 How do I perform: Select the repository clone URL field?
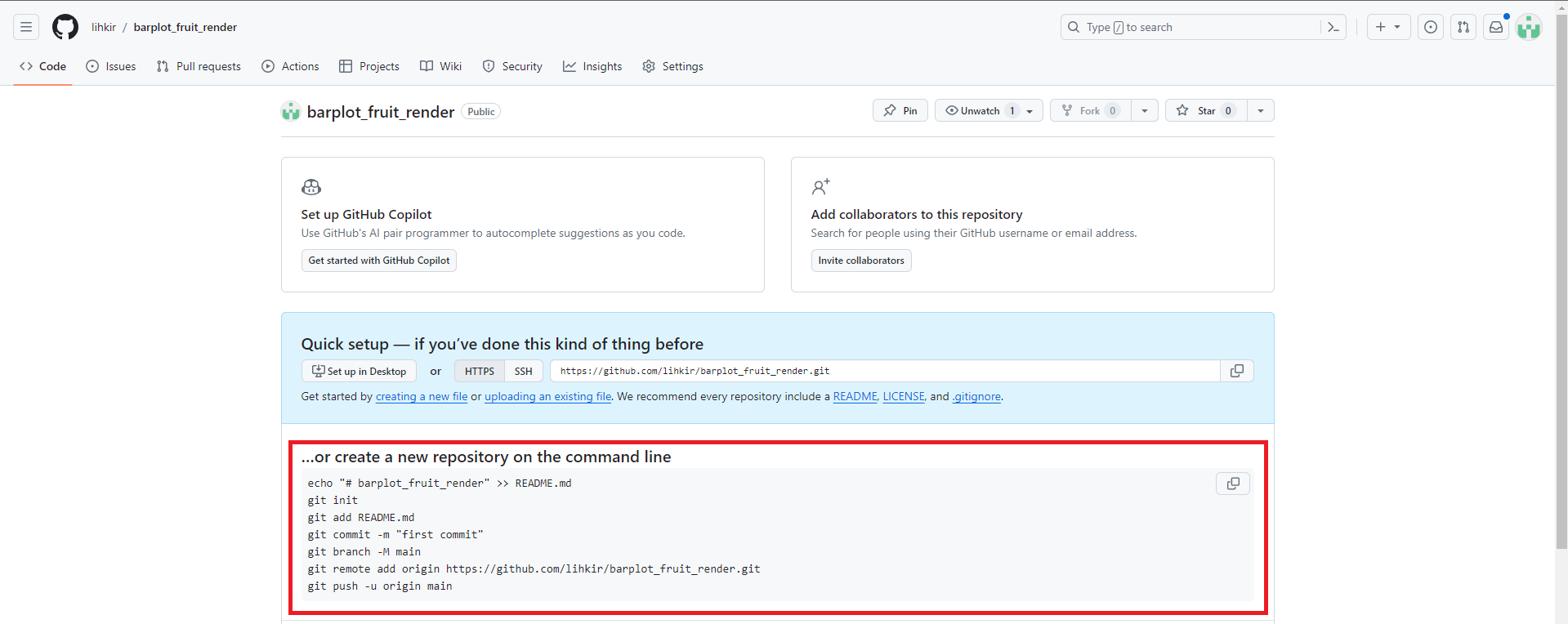tap(885, 371)
